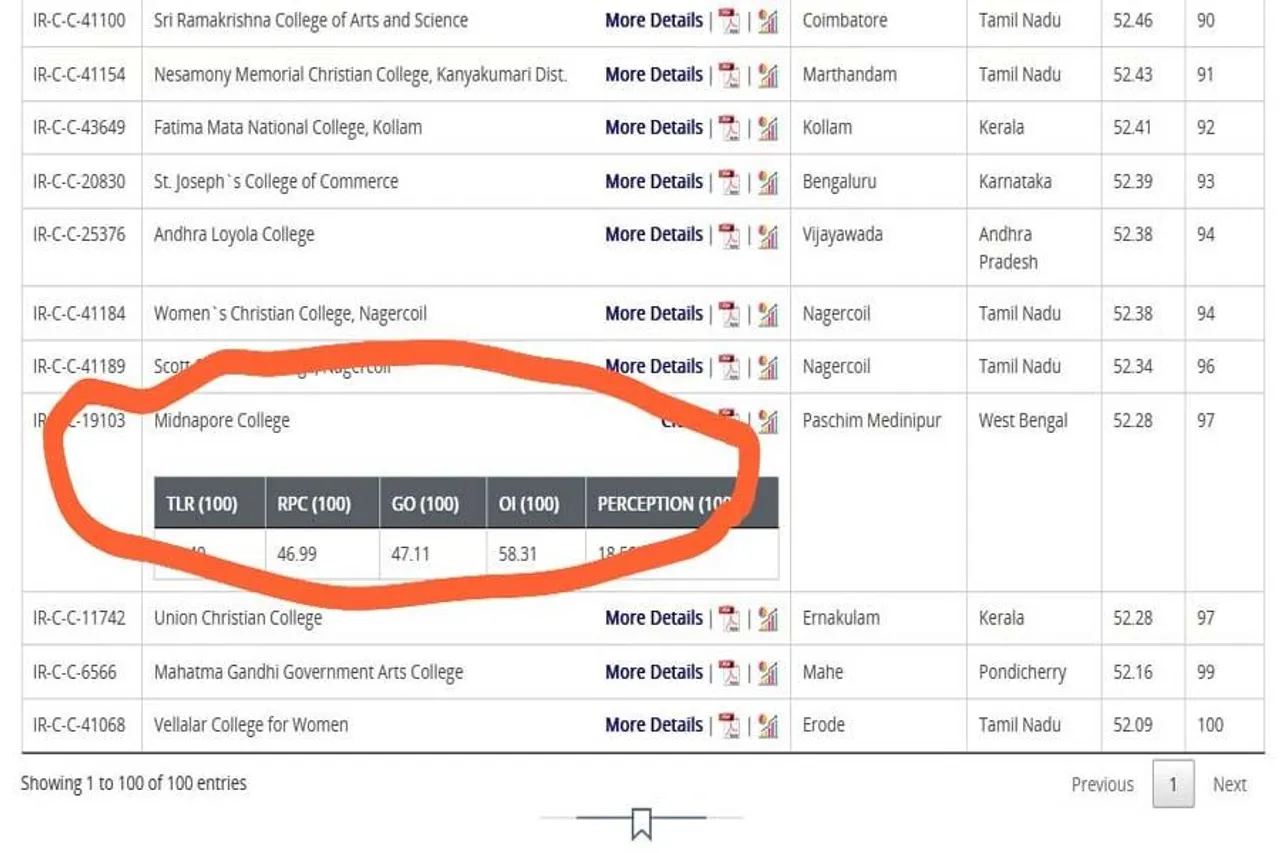Click the OI (100) column header in score table
This screenshot has width=1280, height=853.
click(529, 504)
